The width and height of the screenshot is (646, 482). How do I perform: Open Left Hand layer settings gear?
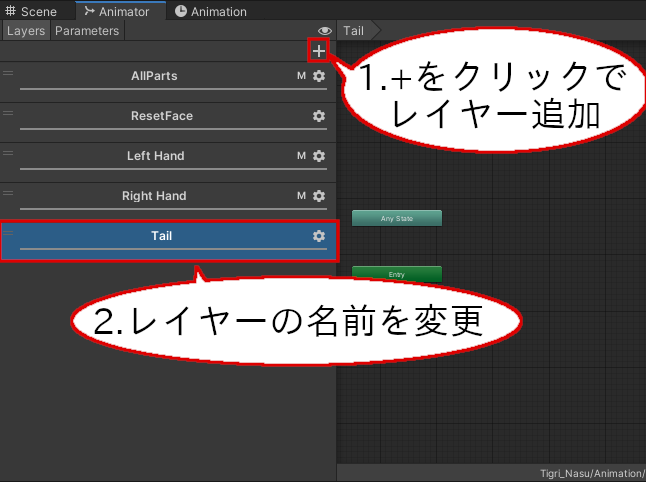318,156
